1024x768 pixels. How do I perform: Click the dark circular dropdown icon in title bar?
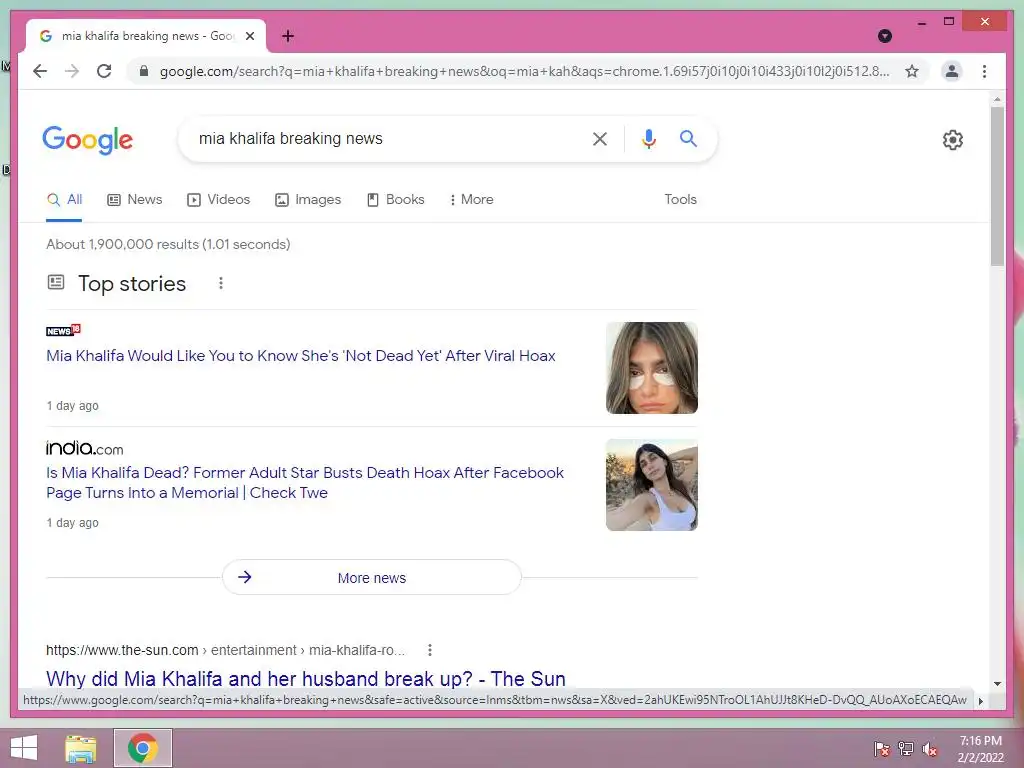click(884, 36)
